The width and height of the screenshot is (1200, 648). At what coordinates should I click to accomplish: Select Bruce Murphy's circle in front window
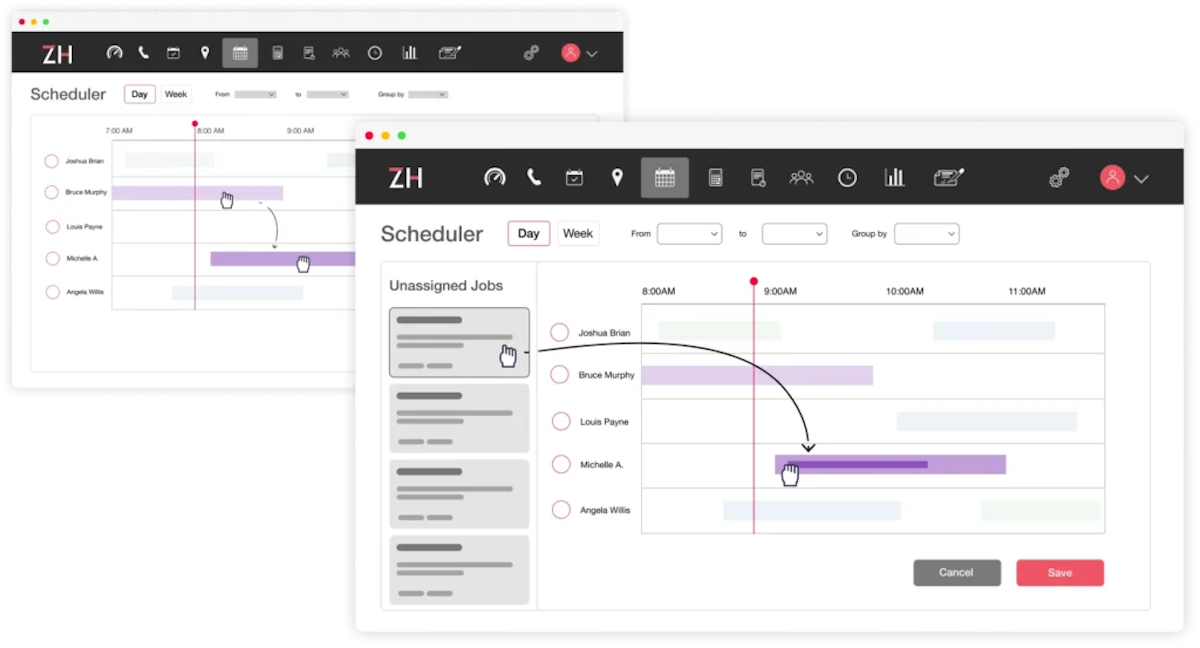tap(560, 375)
